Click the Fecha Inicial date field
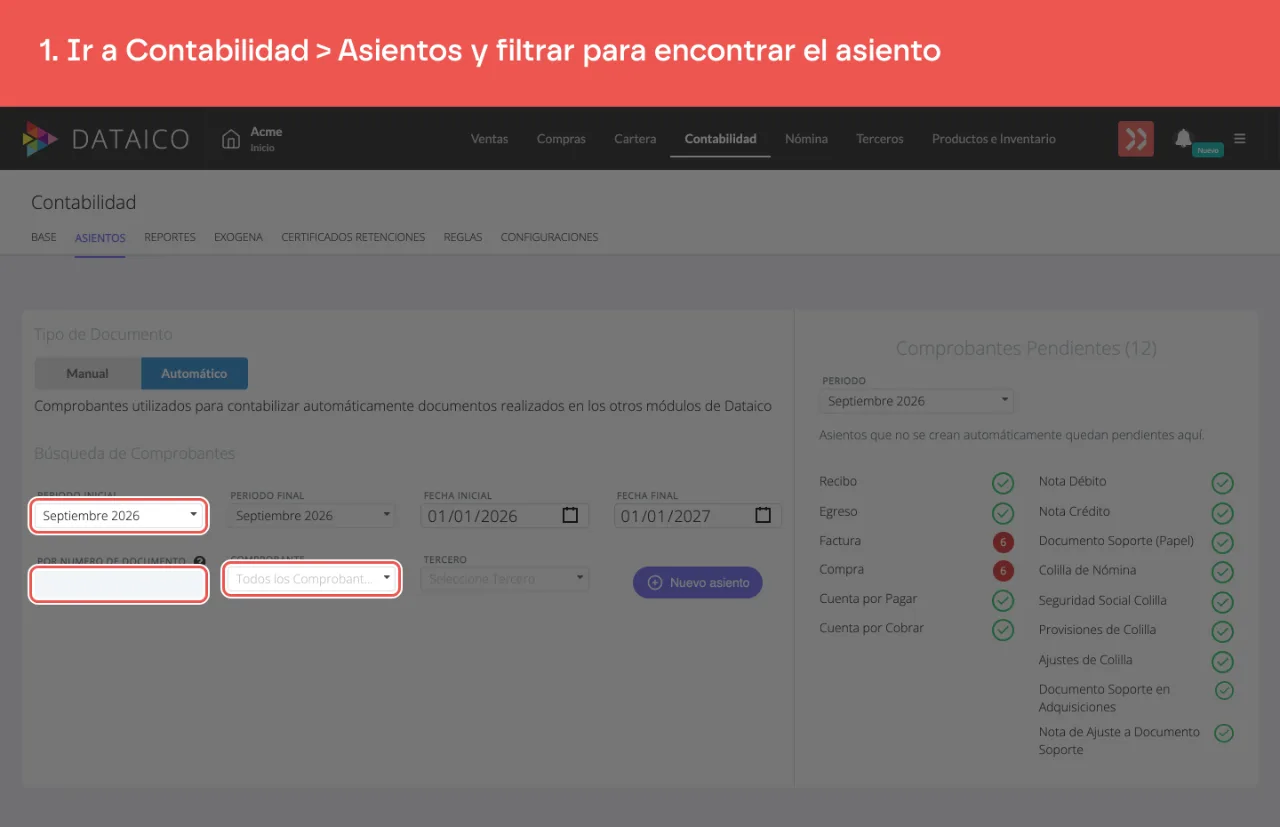The width and height of the screenshot is (1280, 827). coord(505,516)
